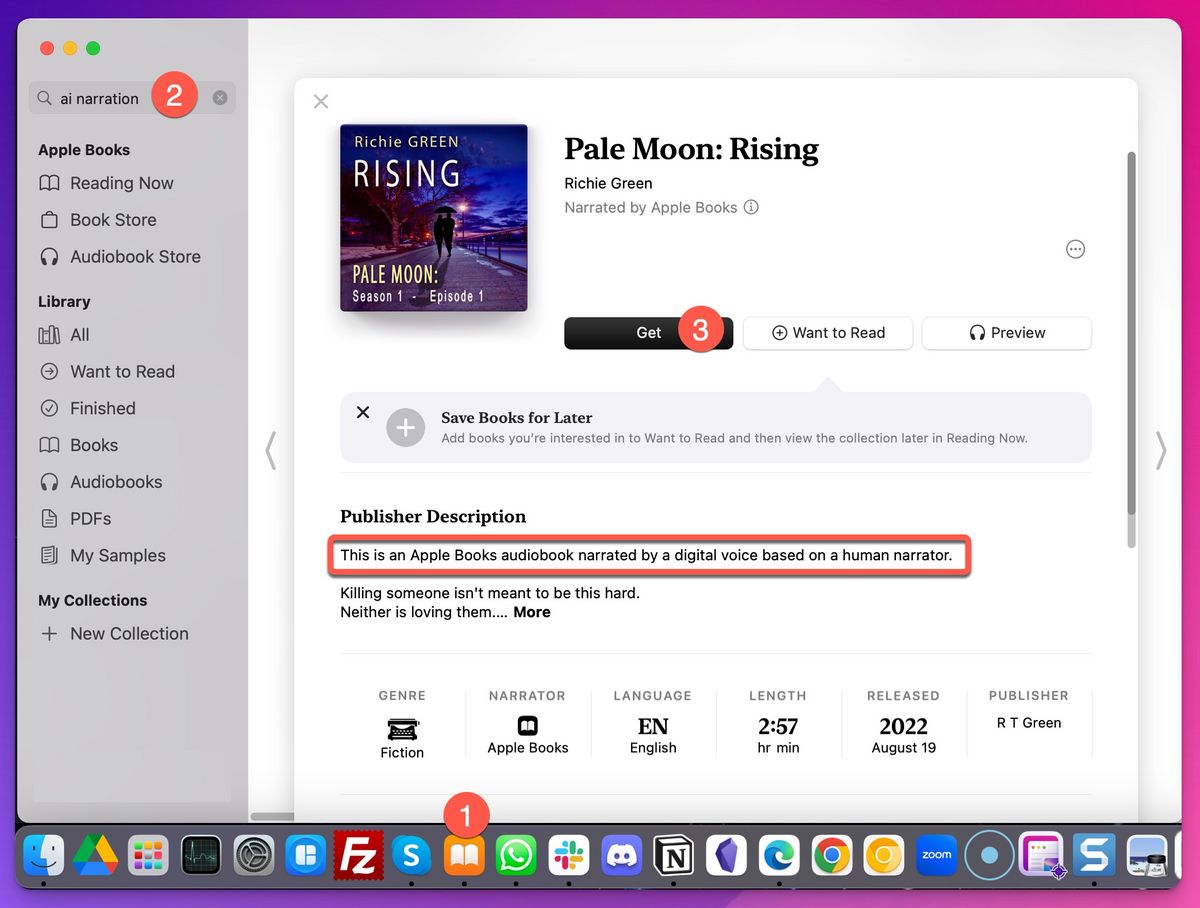1200x908 pixels.
Task: Open Google Chrome from the dock
Action: pos(831,855)
